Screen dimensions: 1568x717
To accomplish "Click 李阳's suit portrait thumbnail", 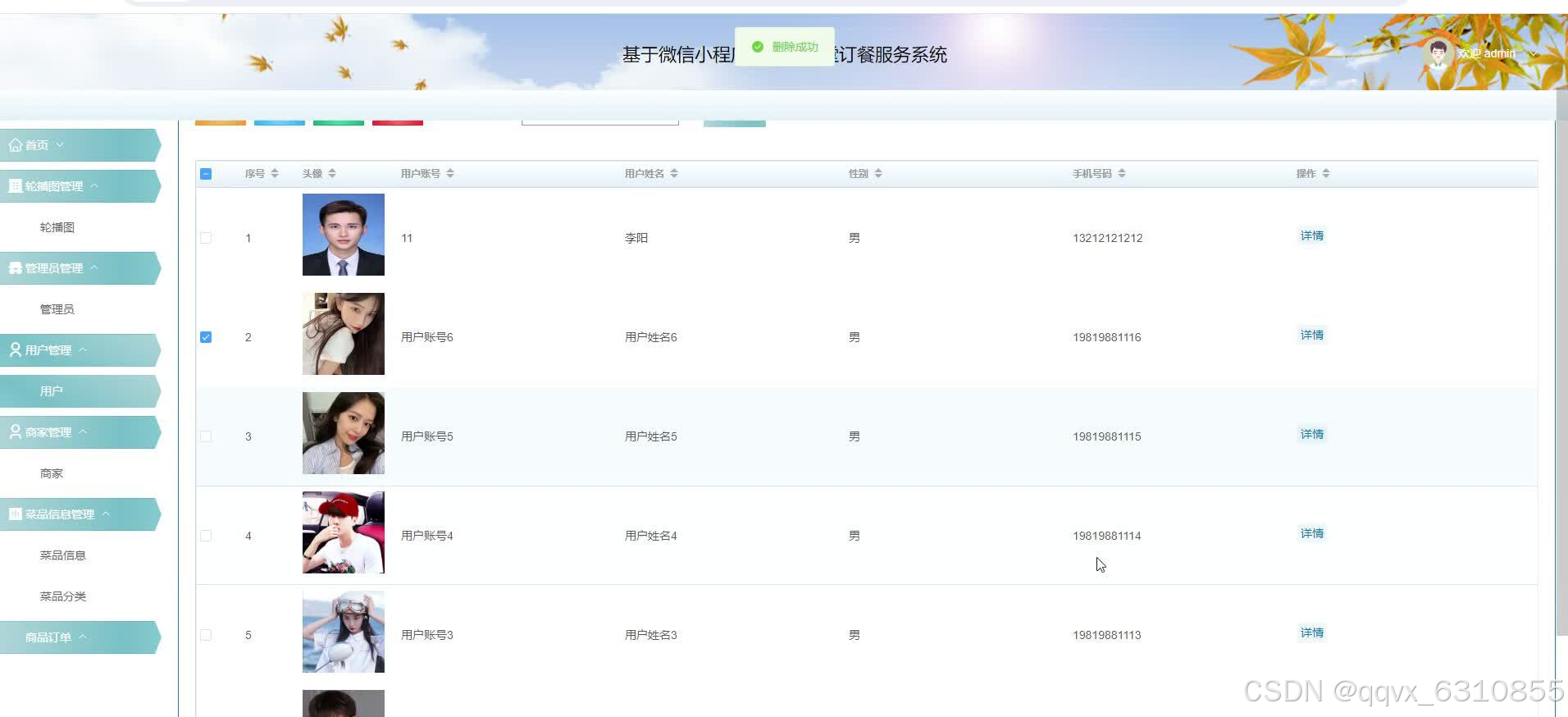I will 344,235.
